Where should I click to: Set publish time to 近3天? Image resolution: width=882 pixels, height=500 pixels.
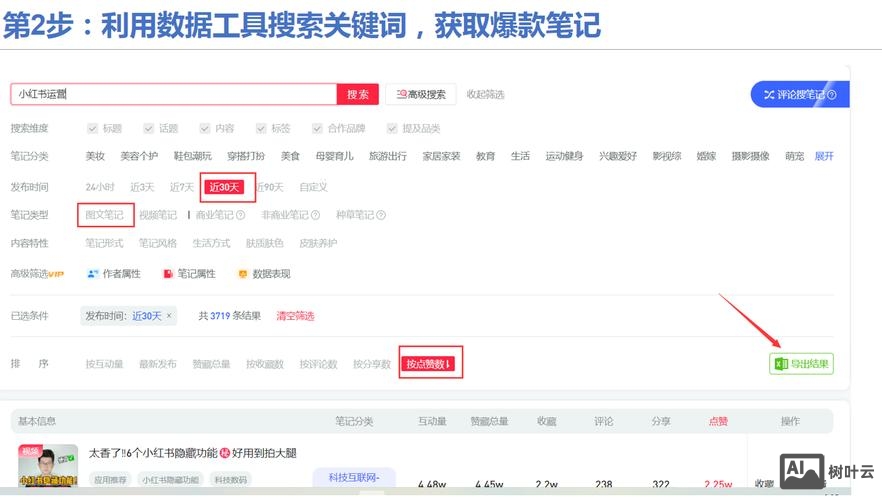coord(142,187)
